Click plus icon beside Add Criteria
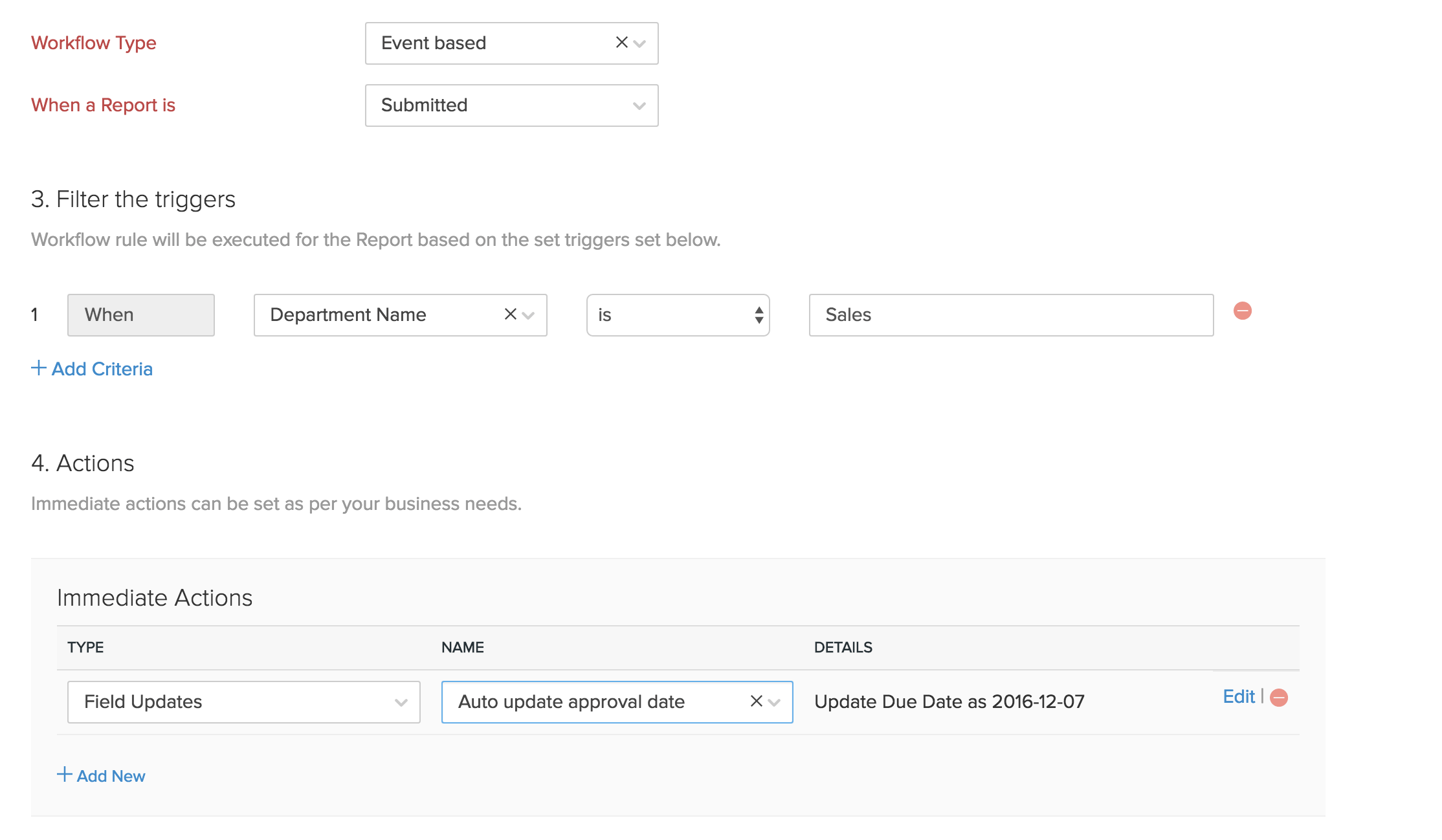 pos(39,368)
